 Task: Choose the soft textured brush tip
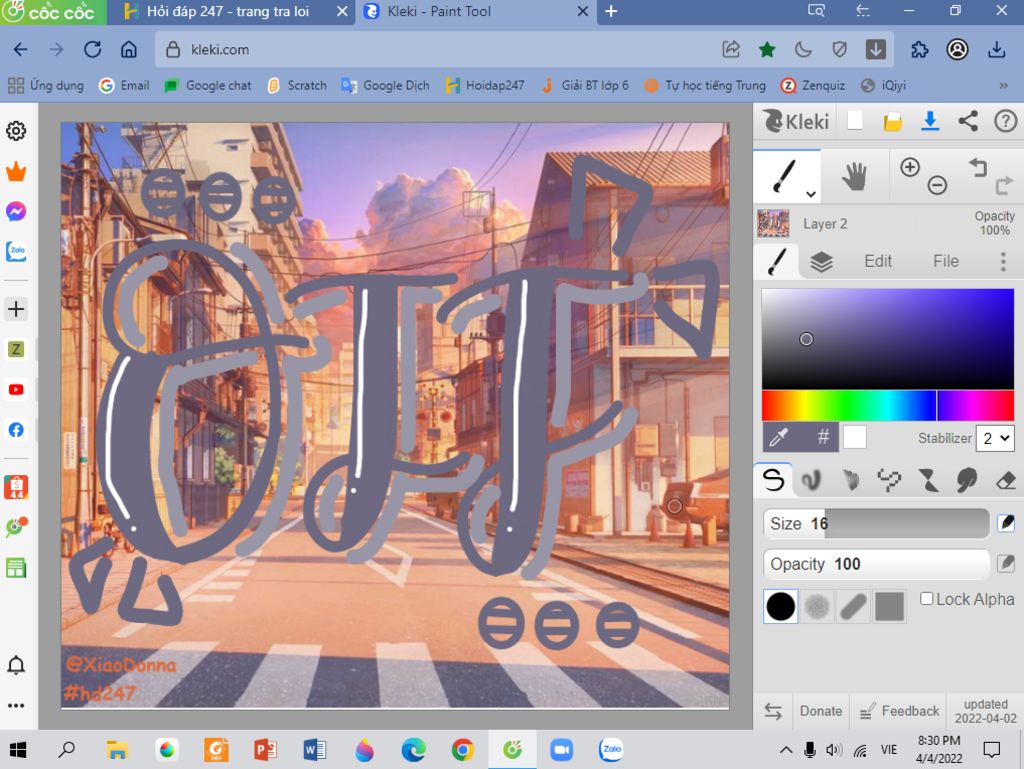(x=817, y=606)
